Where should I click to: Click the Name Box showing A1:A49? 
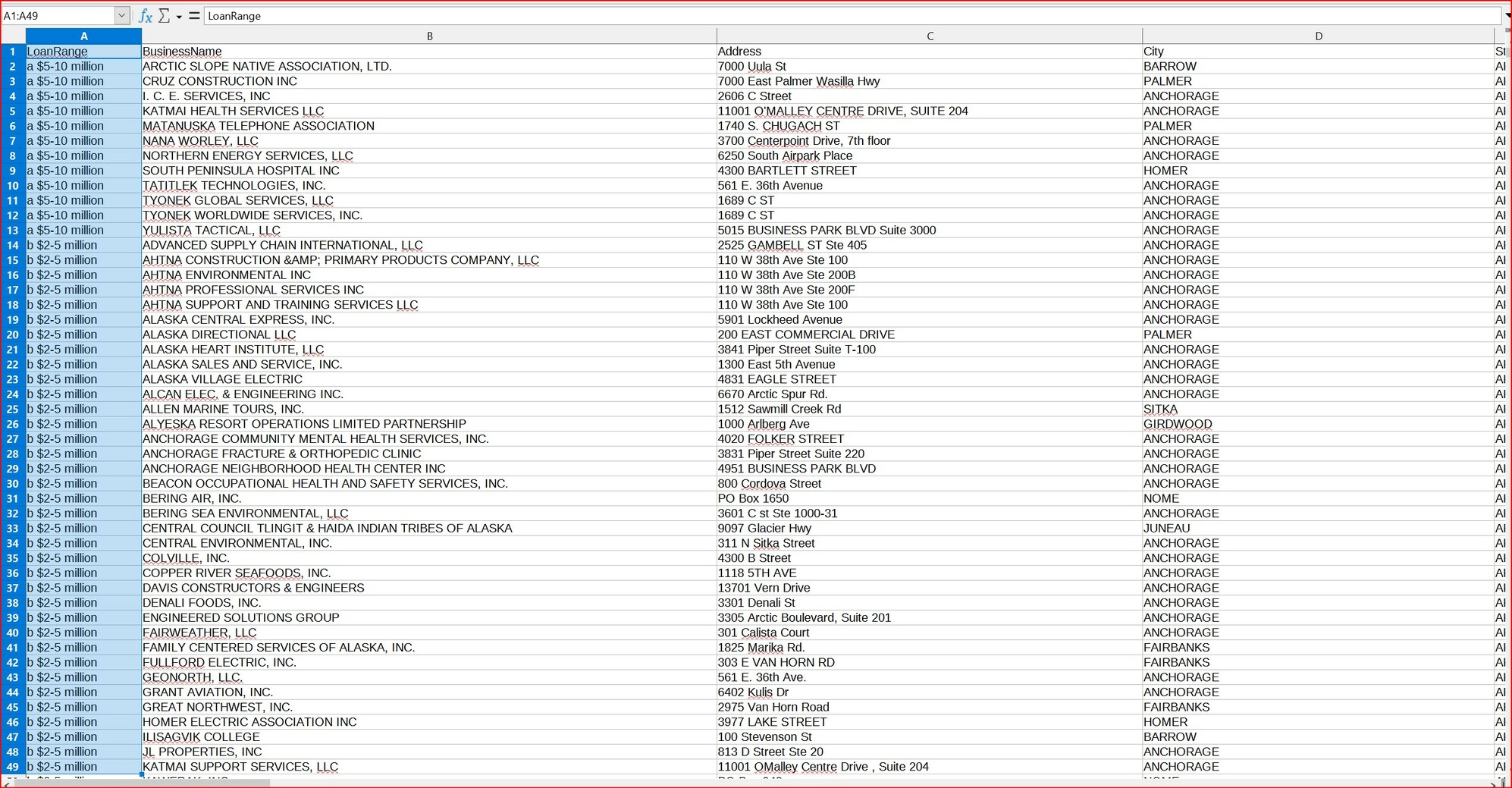pyautogui.click(x=57, y=16)
